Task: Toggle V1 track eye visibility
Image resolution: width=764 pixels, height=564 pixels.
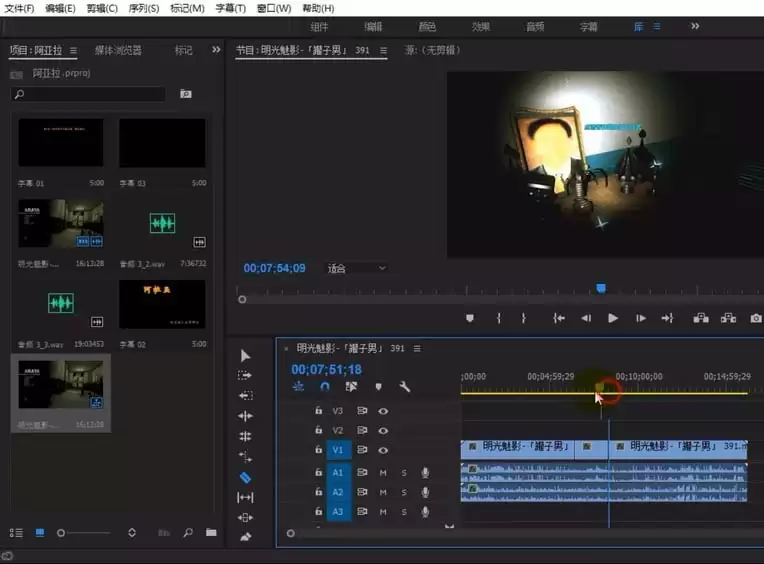Action: [383, 451]
